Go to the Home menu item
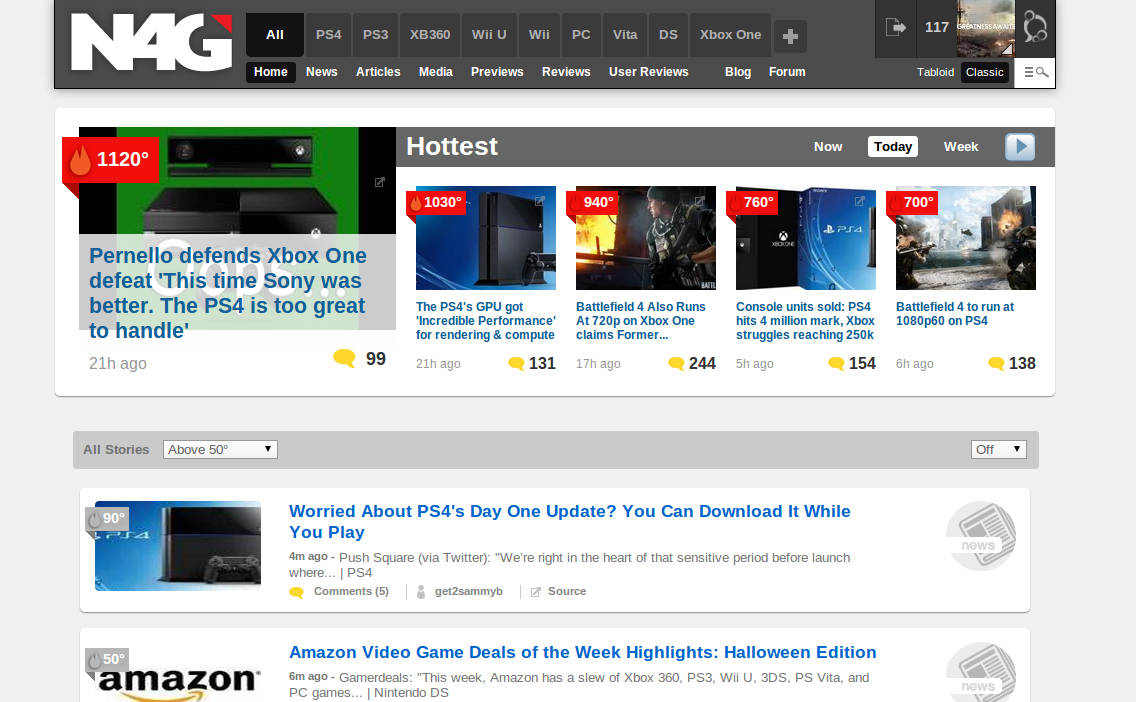 [271, 72]
